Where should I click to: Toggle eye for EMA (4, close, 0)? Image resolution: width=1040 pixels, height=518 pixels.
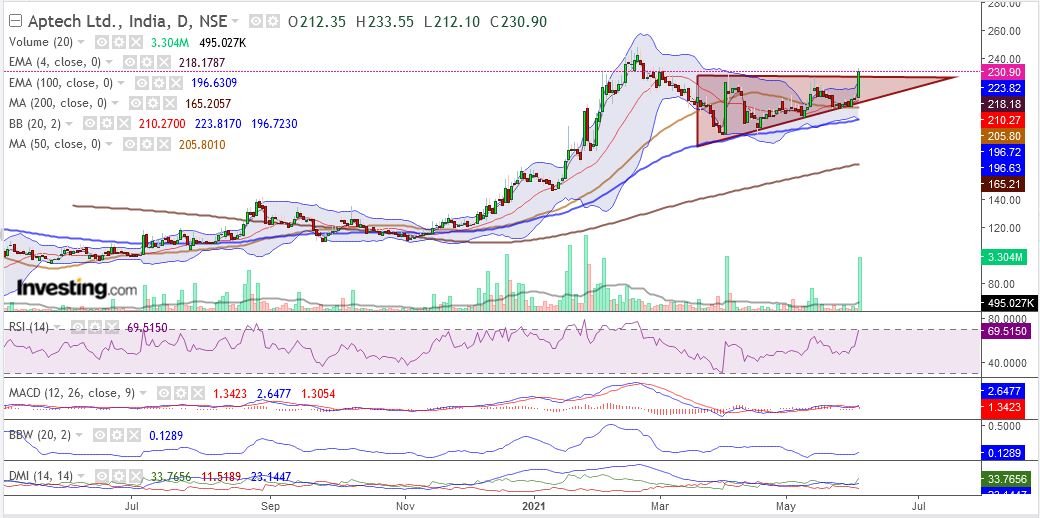pyautogui.click(x=129, y=62)
